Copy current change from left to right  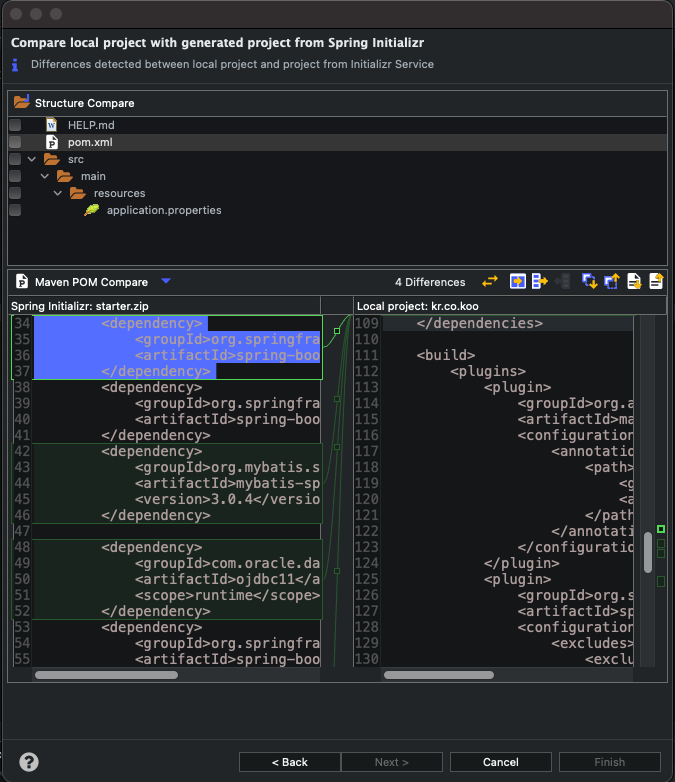pos(540,281)
